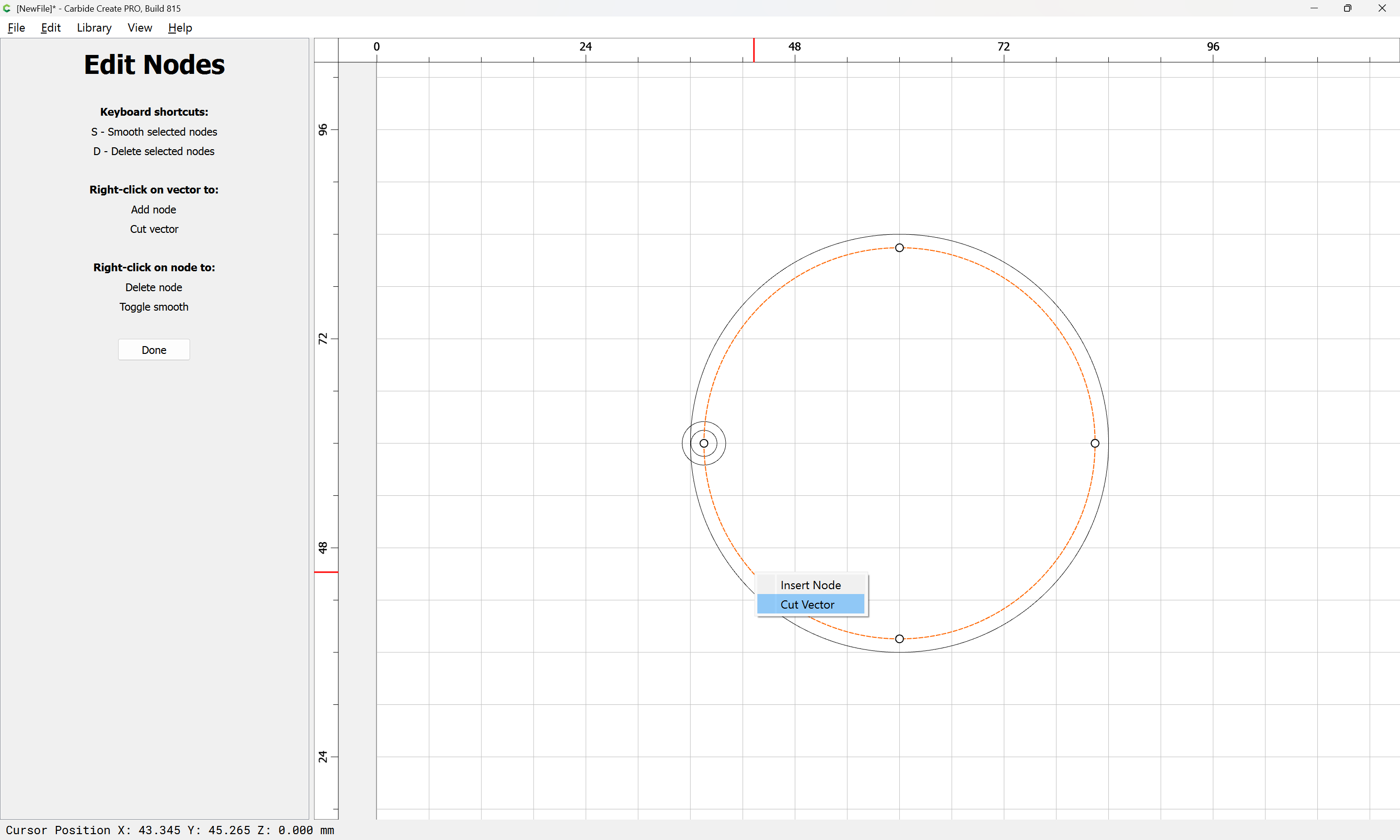Click the 'Toggle smooth' hint text
The width and height of the screenshot is (1400, 840).
click(x=154, y=307)
